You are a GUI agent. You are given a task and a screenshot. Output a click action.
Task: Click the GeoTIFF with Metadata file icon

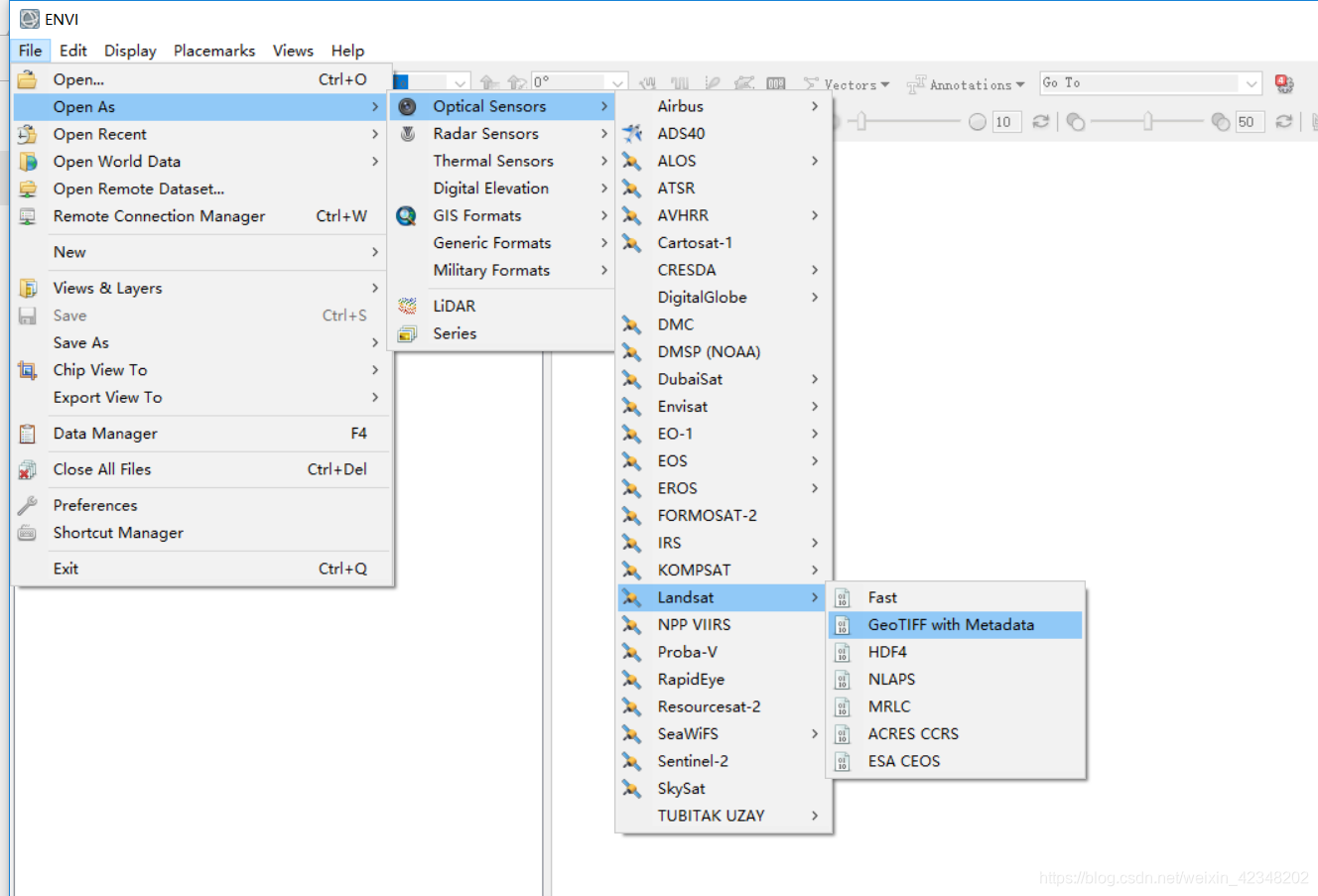click(x=843, y=625)
